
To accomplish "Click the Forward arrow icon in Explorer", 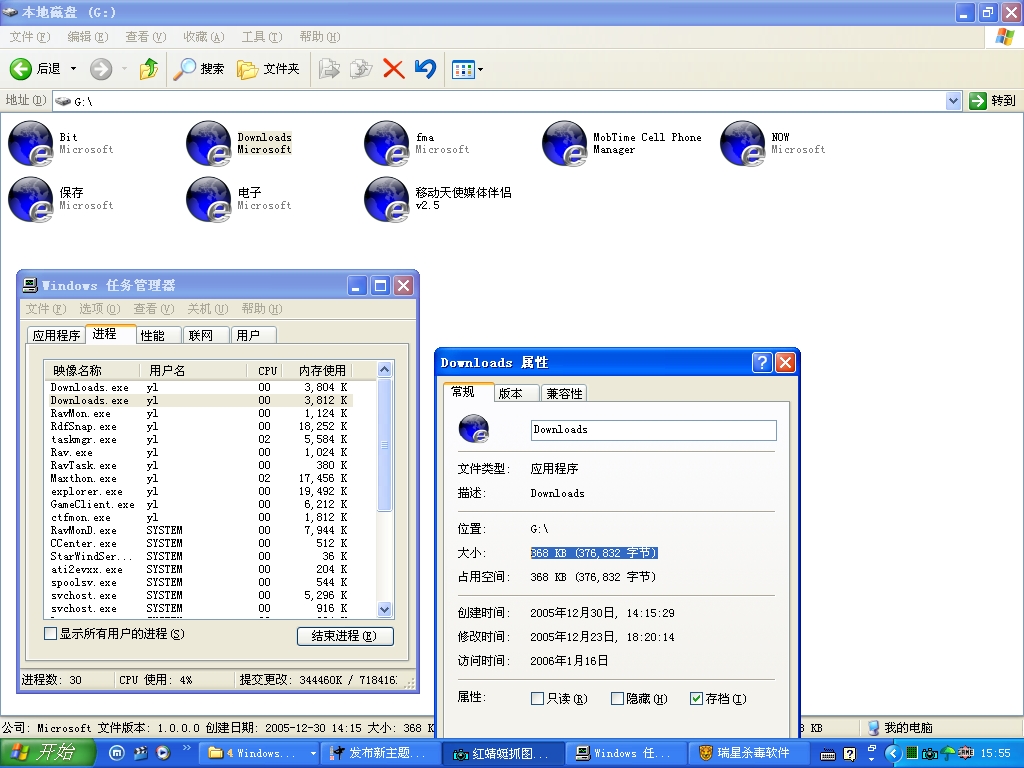I will point(101,69).
